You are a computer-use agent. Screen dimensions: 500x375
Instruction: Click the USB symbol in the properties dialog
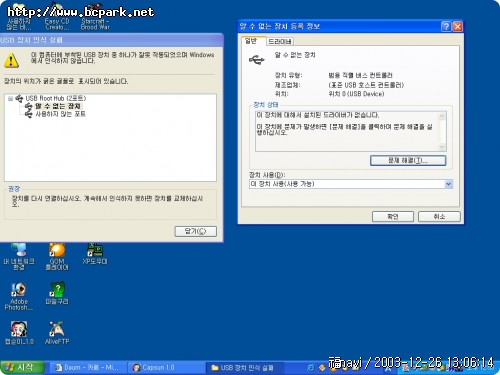257,60
